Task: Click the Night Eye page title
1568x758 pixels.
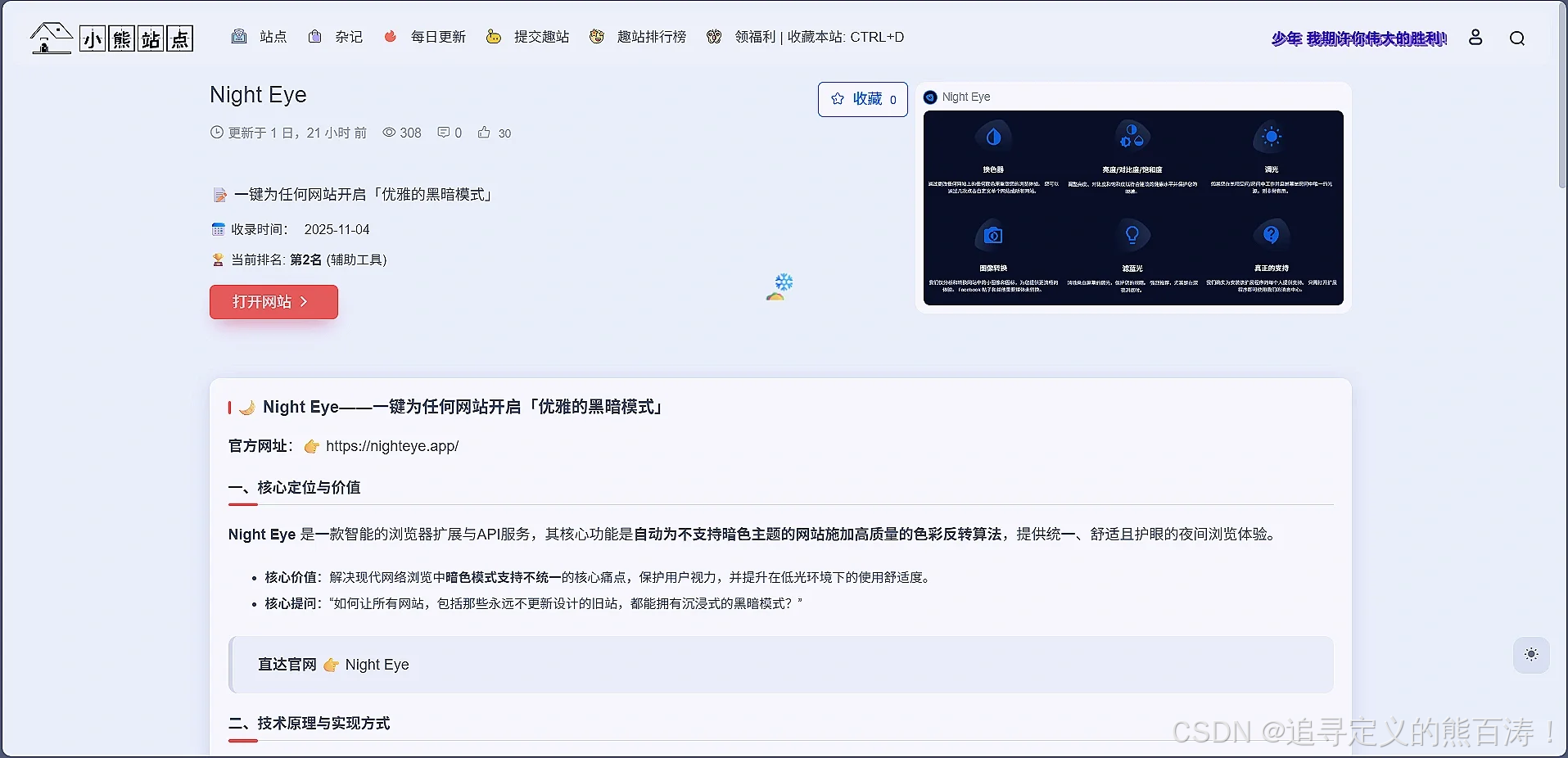Action: pos(258,95)
